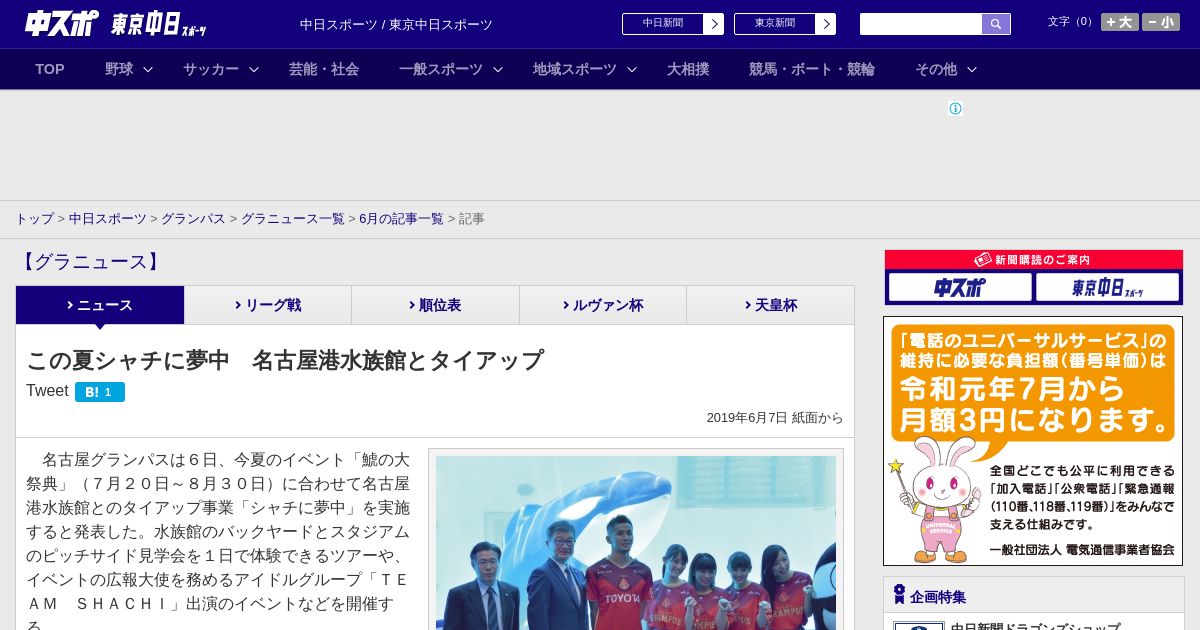Open the article photo of Grampus event
This screenshot has height=630, width=1200.
[636, 542]
